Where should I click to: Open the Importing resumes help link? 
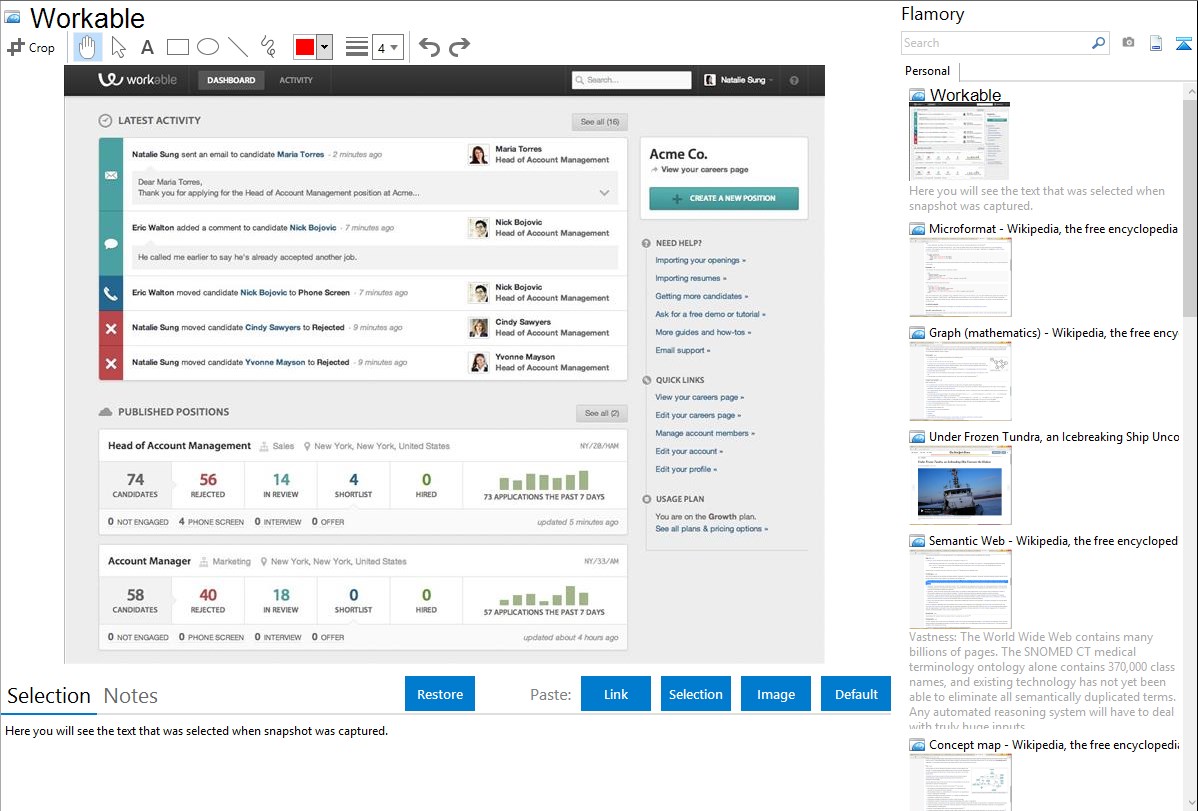pos(691,278)
